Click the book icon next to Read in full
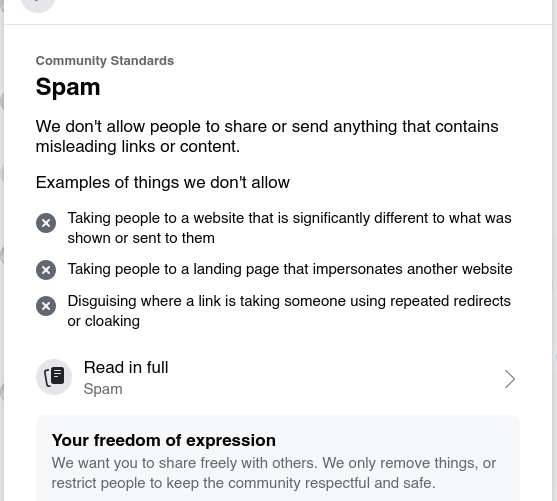 [54, 377]
